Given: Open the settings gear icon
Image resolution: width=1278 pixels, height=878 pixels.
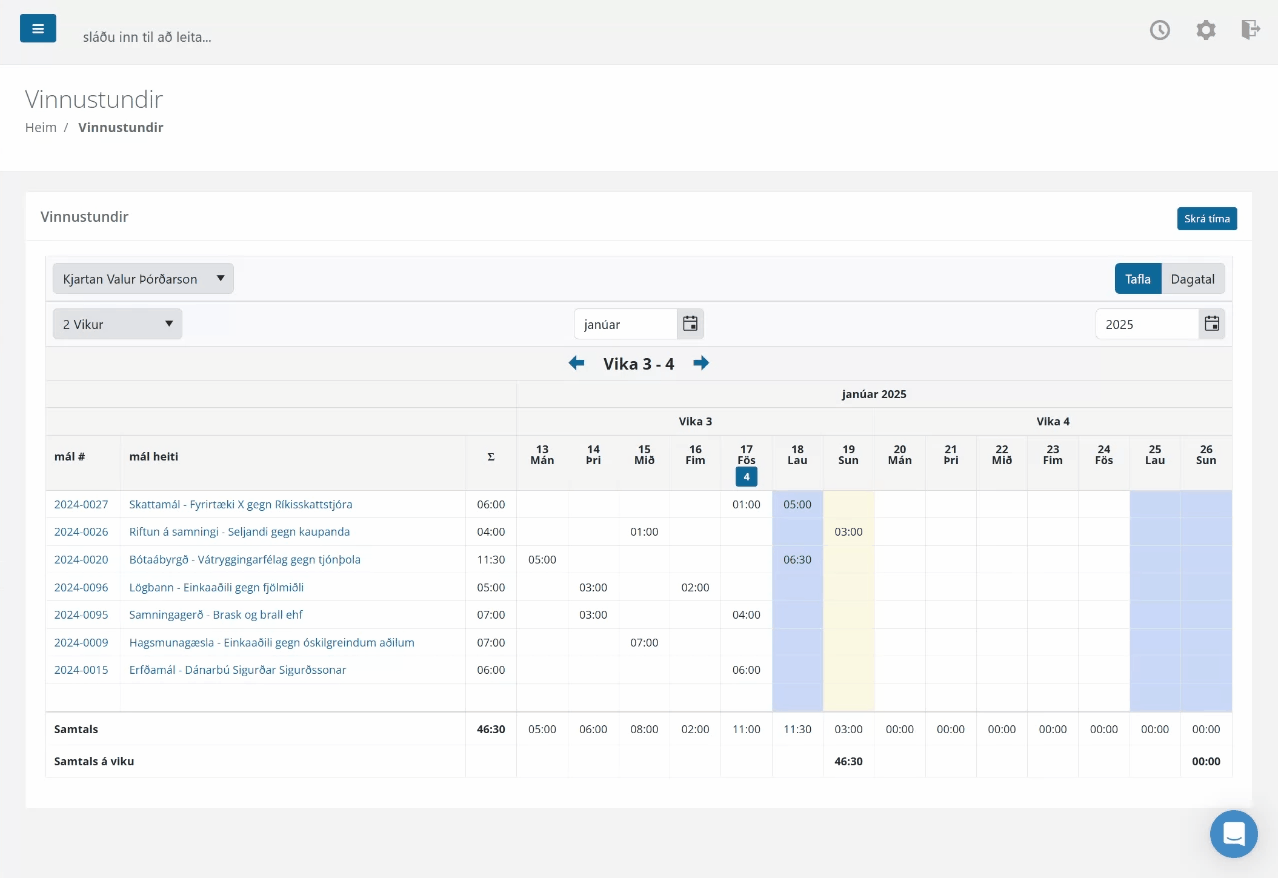Looking at the screenshot, I should click(1206, 30).
